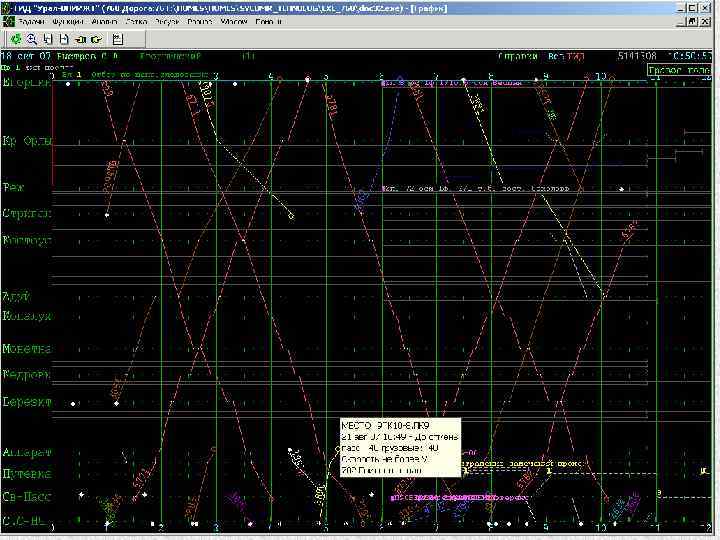Select the 'Березит' station label
This screenshot has width=720, height=540.
click(x=27, y=402)
